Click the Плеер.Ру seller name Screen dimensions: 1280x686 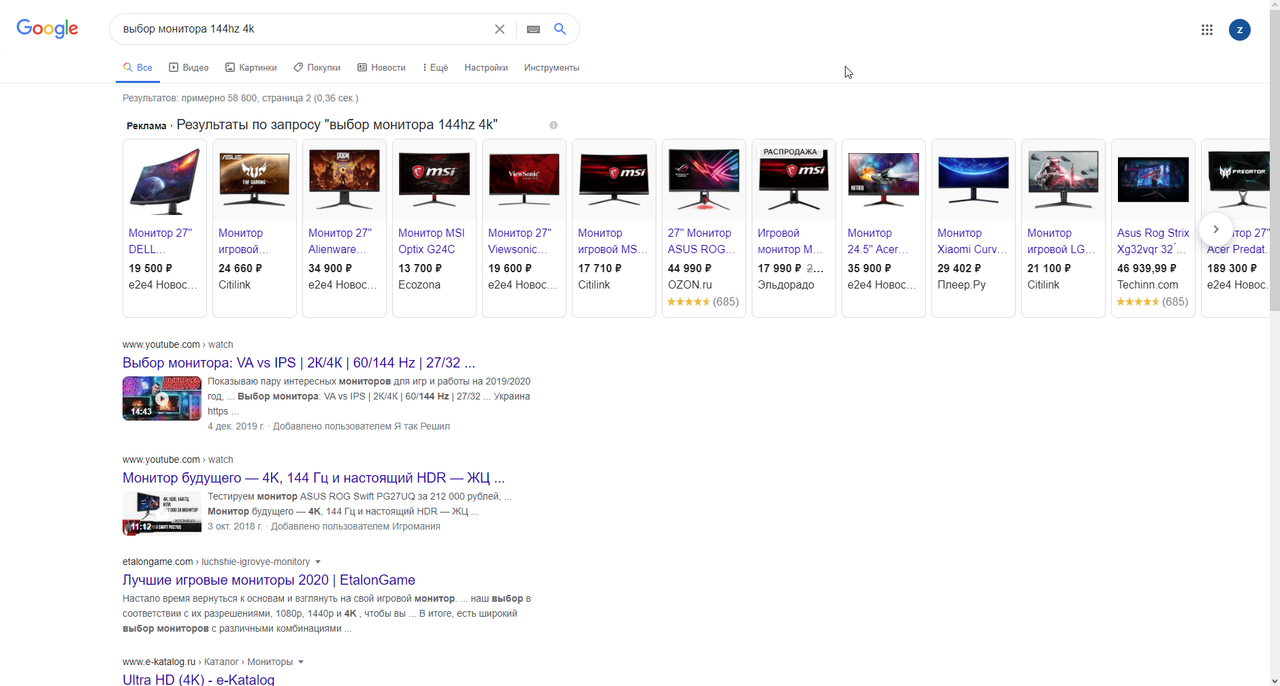pos(962,285)
